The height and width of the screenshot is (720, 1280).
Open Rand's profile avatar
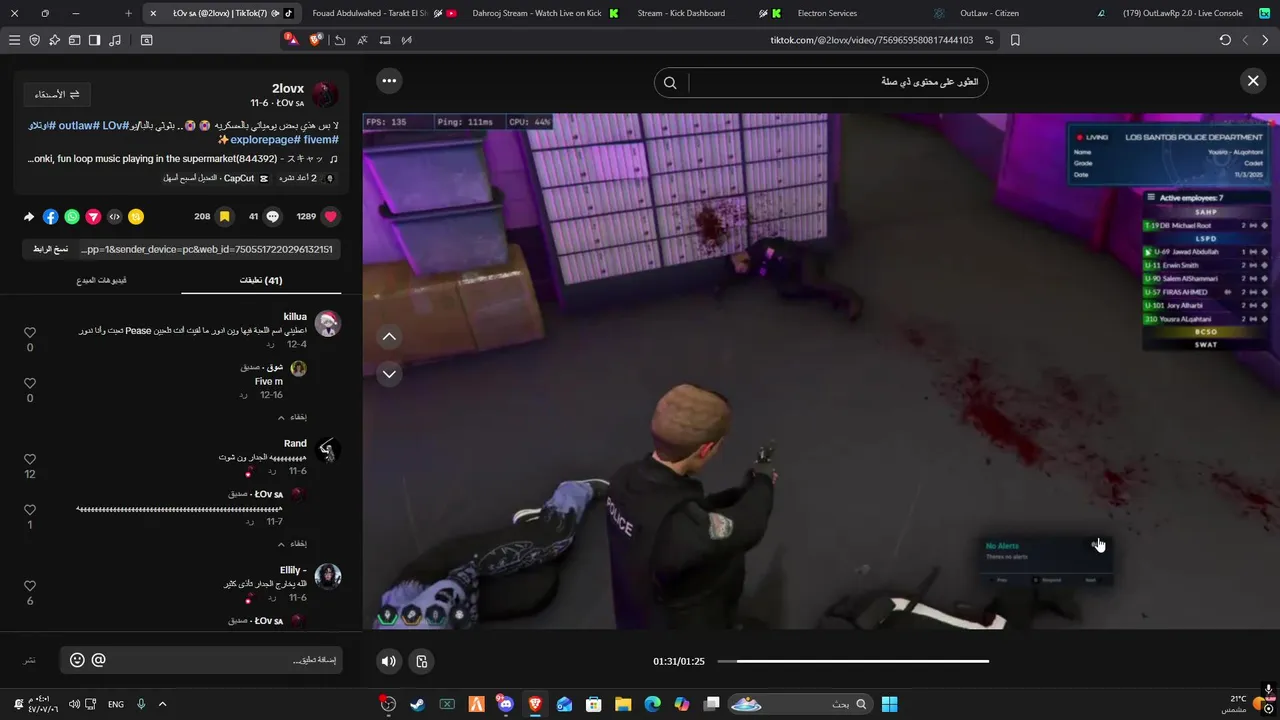tap(328, 450)
